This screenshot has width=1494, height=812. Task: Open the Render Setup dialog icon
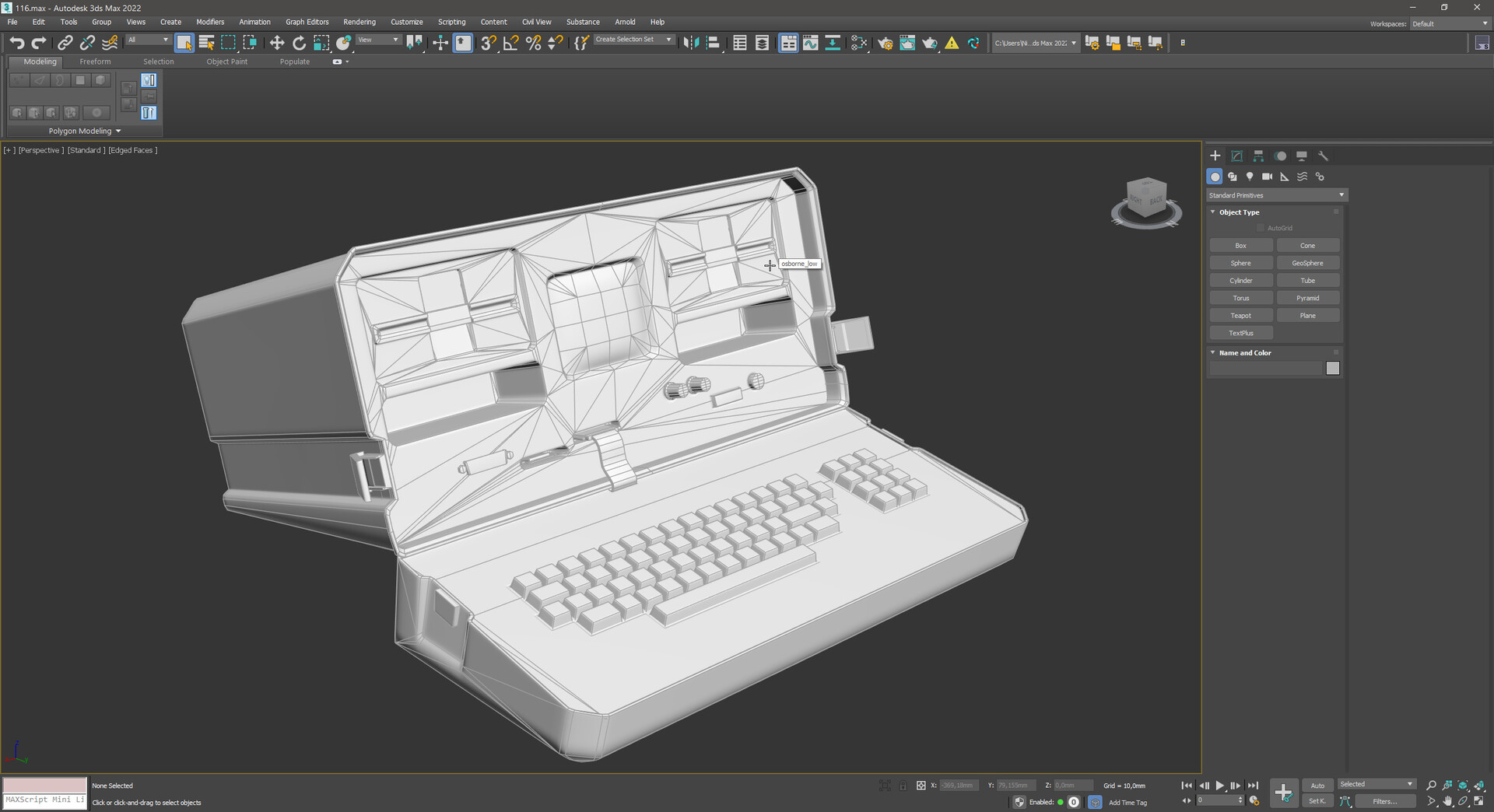[885, 43]
